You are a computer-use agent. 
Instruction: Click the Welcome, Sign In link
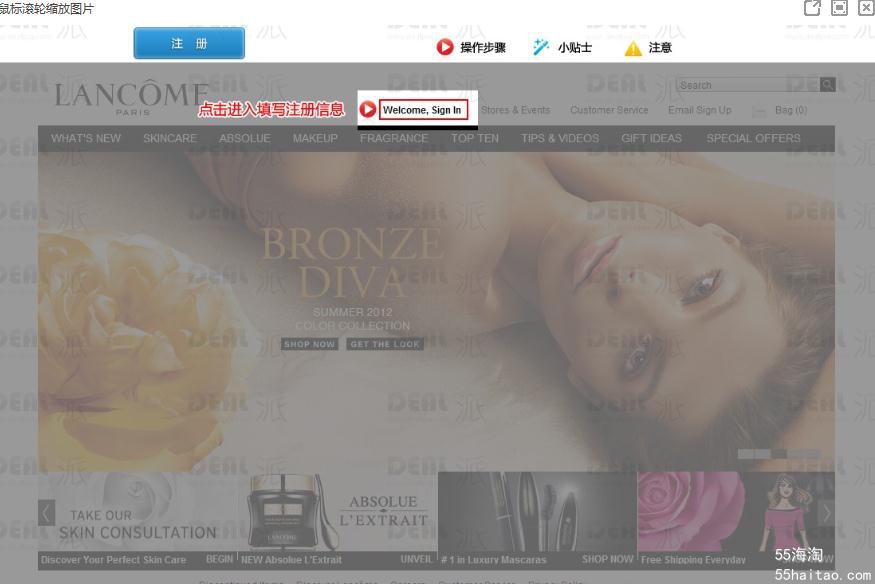tap(422, 110)
